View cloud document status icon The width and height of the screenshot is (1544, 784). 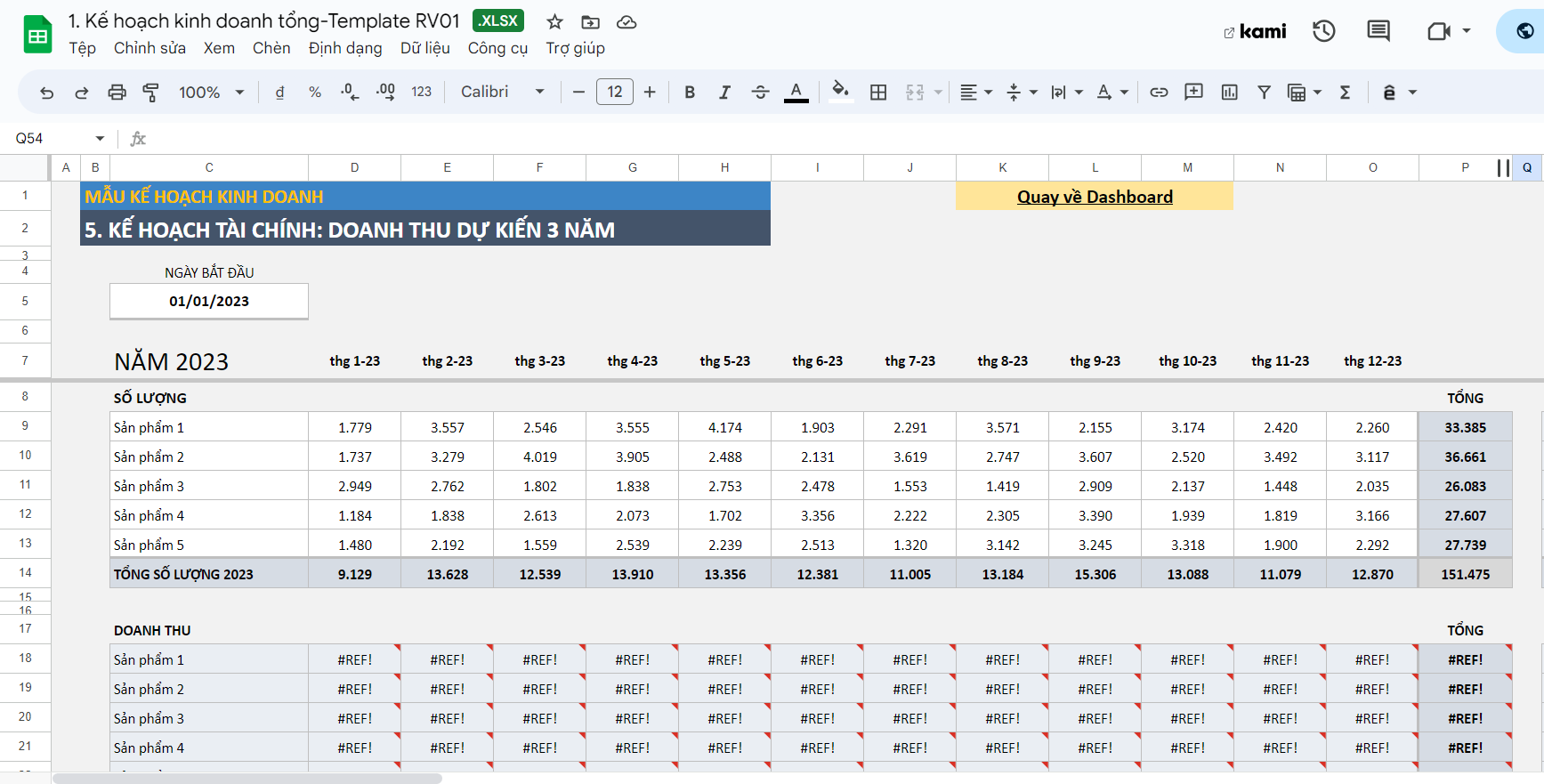click(626, 22)
